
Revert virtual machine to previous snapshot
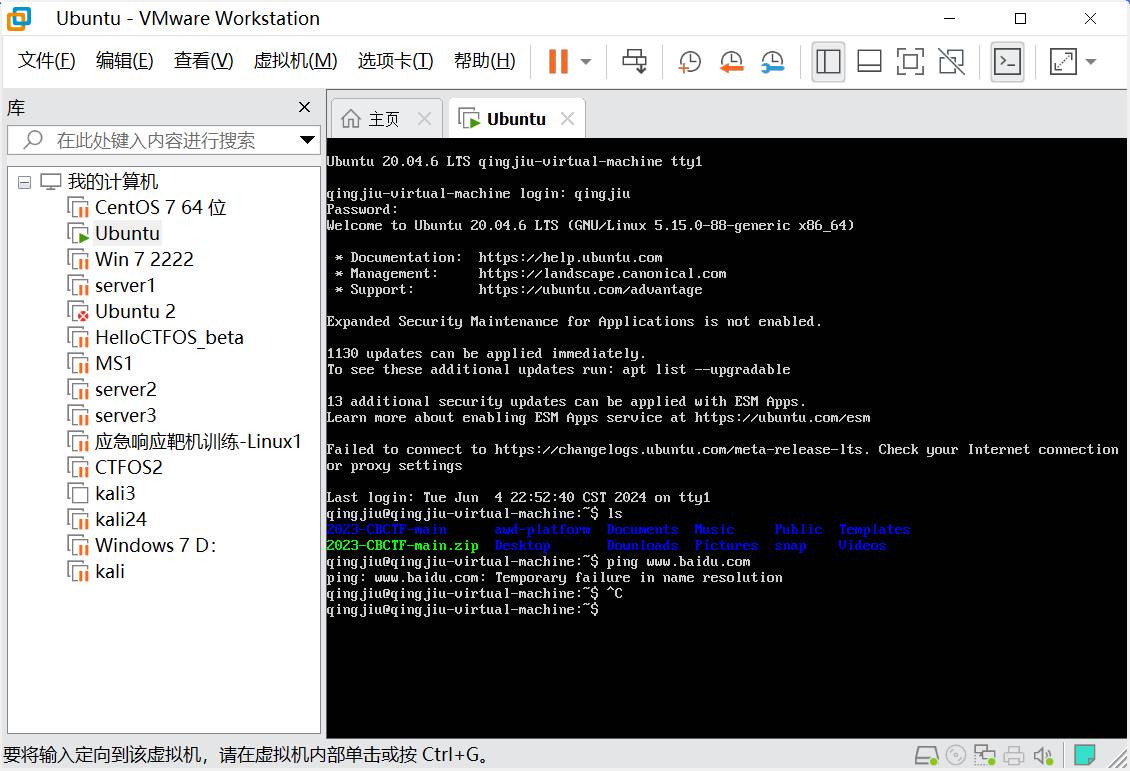(731, 62)
